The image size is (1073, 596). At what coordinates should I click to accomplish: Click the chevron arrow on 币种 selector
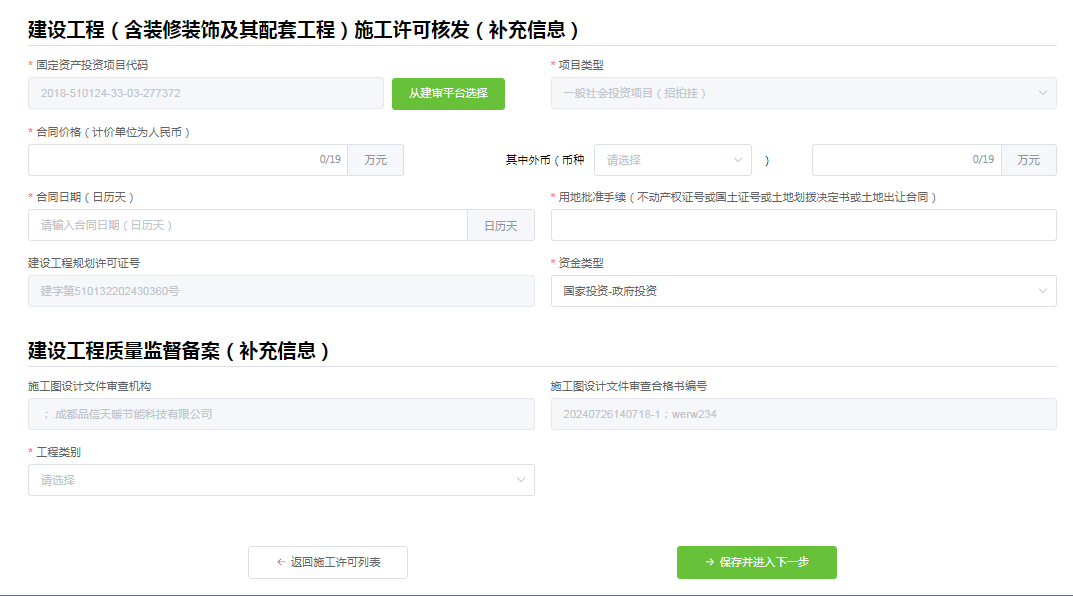(x=737, y=159)
